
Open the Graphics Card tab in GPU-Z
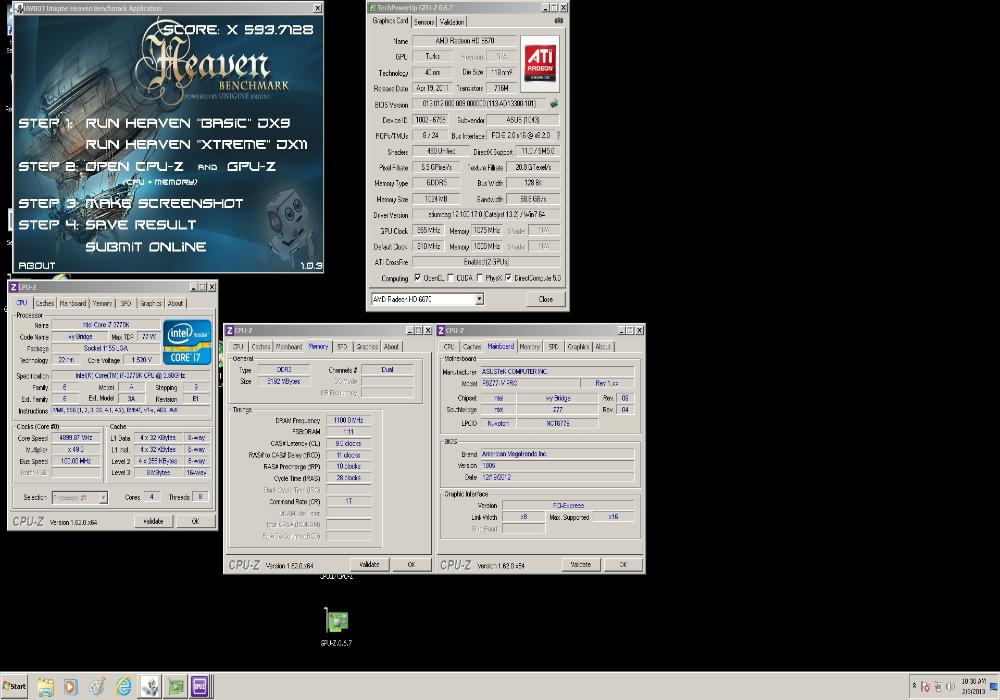390,20
